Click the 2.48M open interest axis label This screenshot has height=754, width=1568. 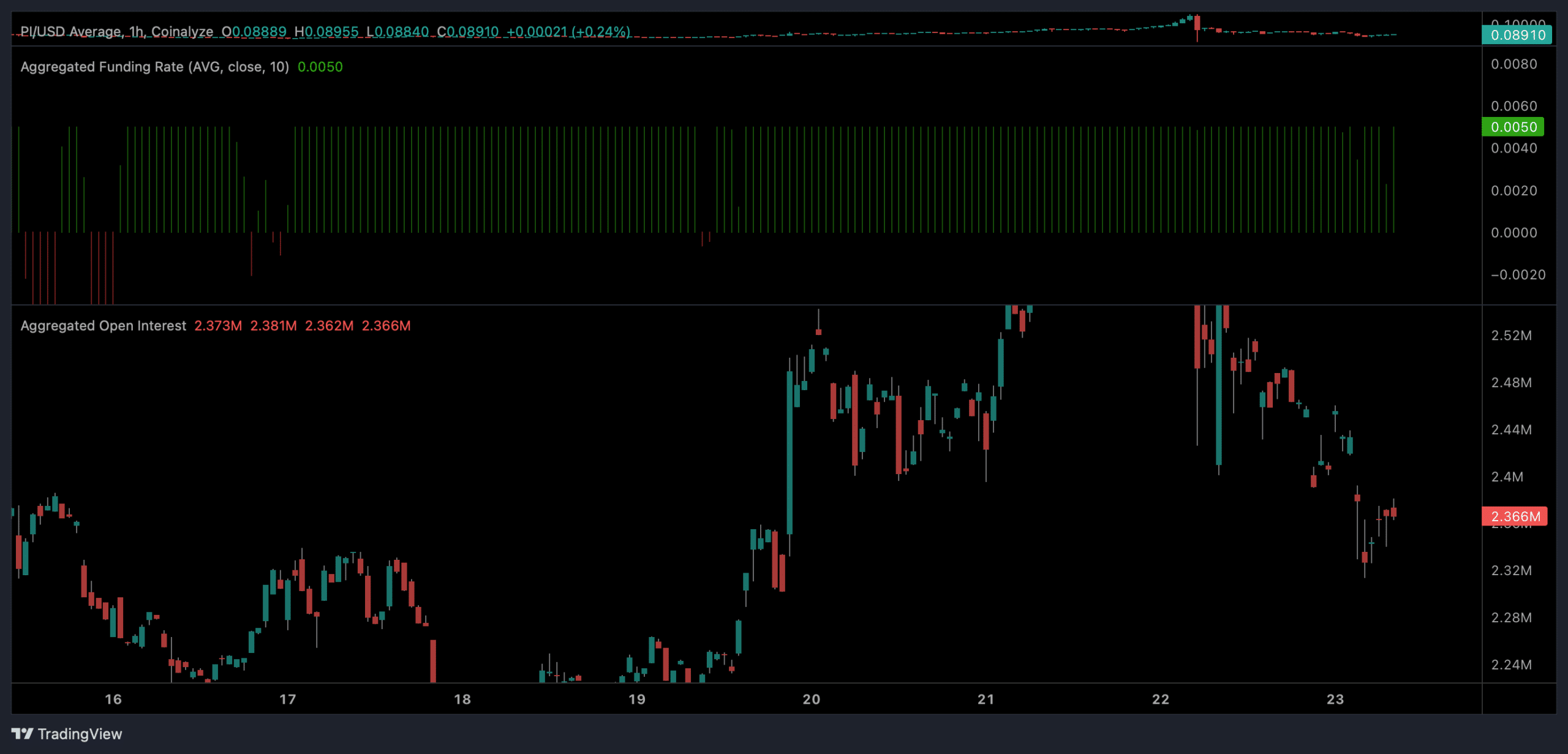click(1511, 383)
